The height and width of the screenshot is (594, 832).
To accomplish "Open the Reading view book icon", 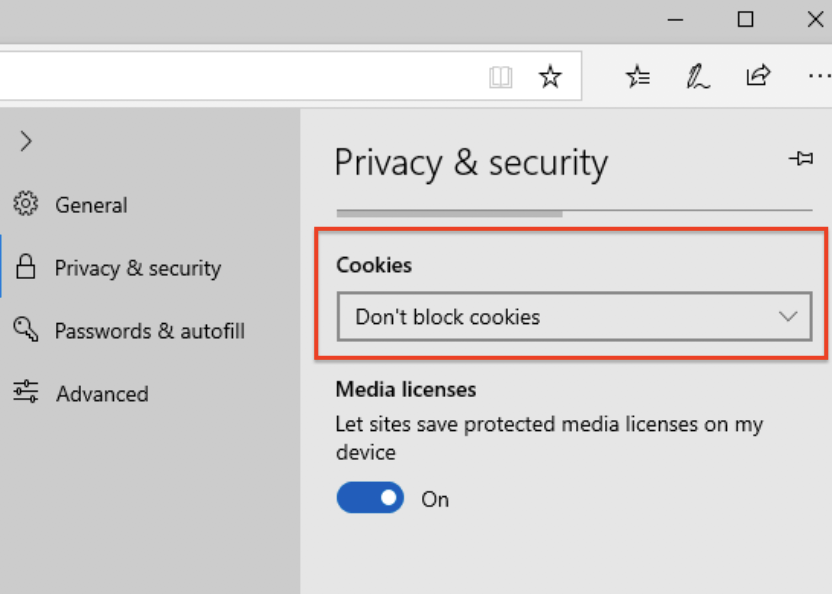I will point(500,76).
